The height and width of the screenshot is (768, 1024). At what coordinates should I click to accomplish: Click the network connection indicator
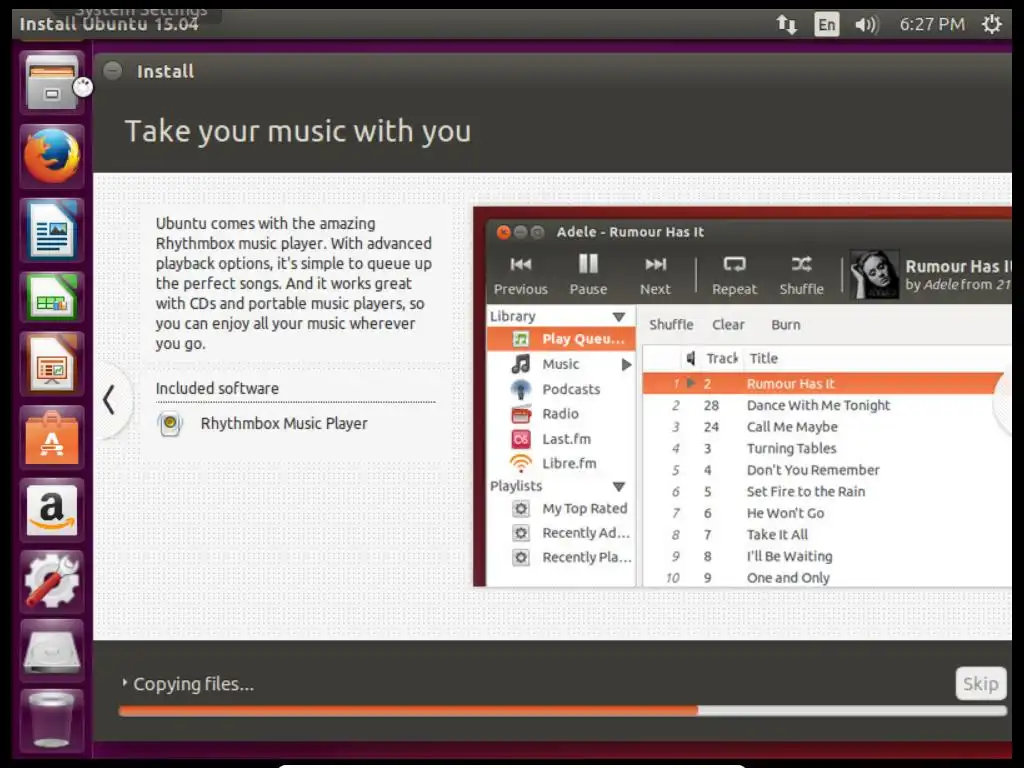point(786,25)
